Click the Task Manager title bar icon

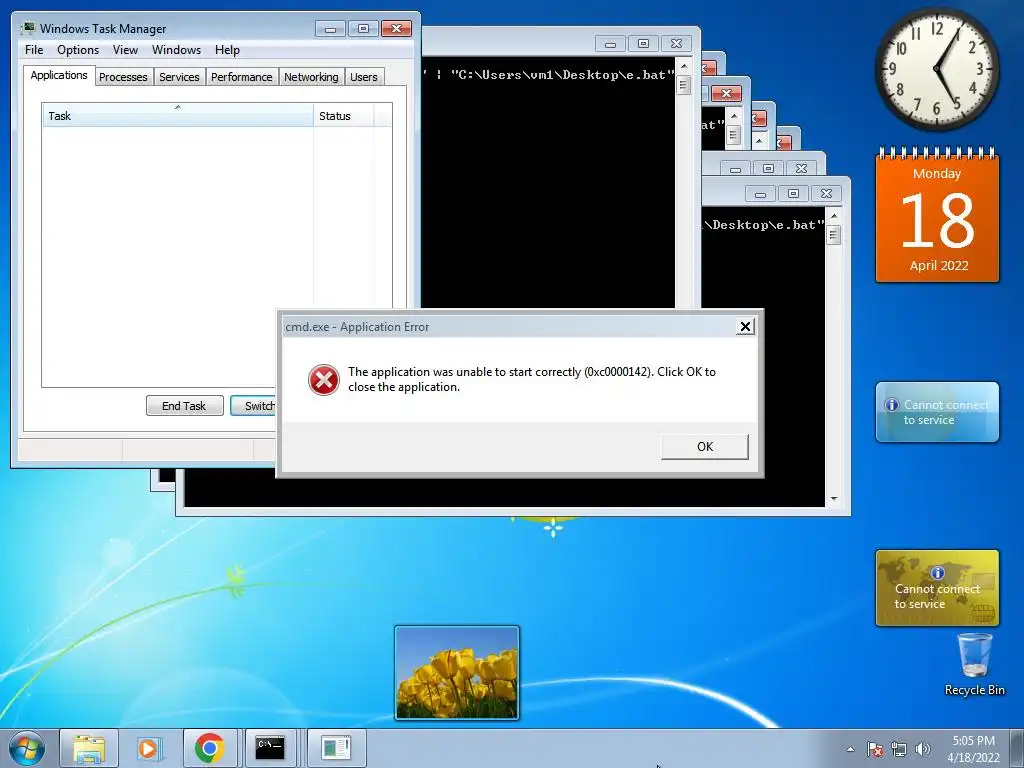[x=27, y=28]
